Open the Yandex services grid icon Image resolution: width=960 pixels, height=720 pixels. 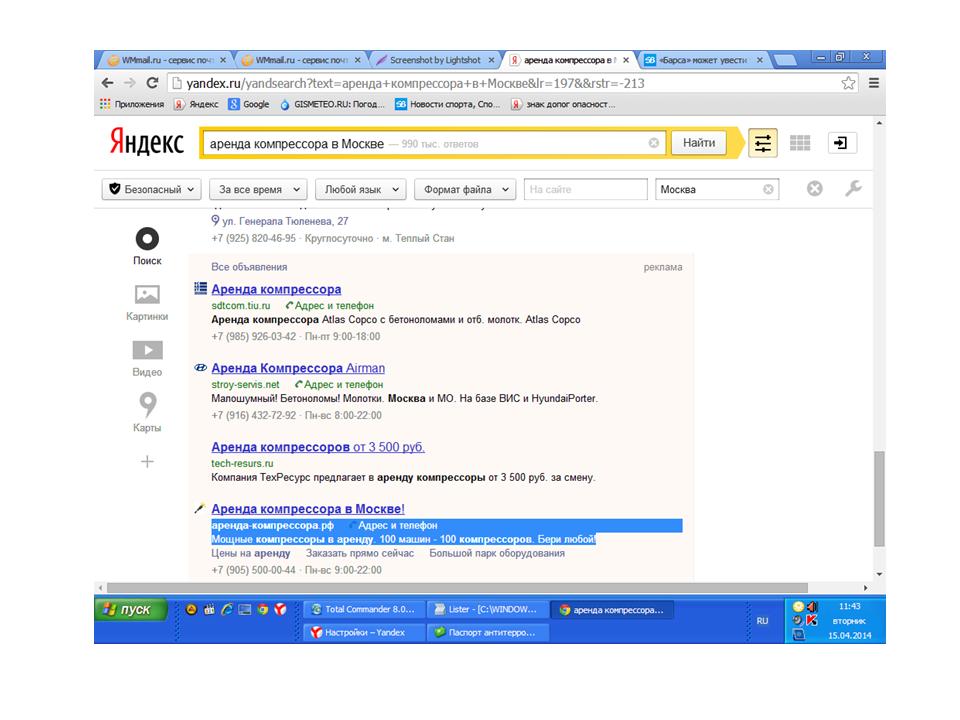800,143
